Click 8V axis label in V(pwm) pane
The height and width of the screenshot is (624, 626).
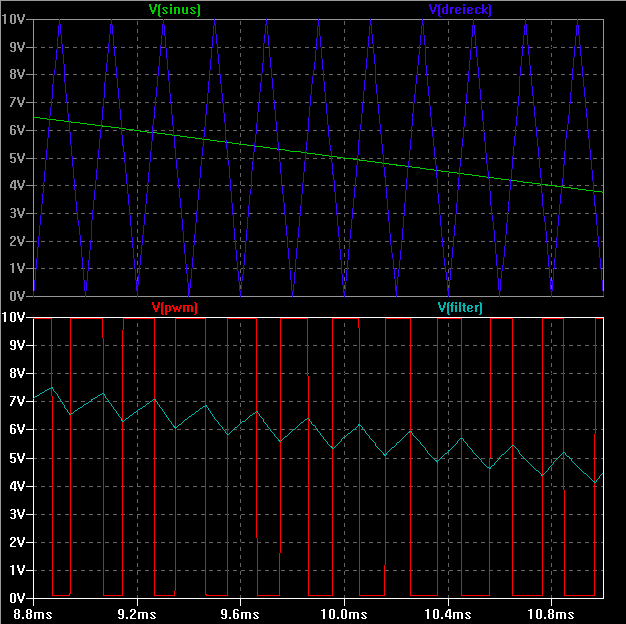17,374
